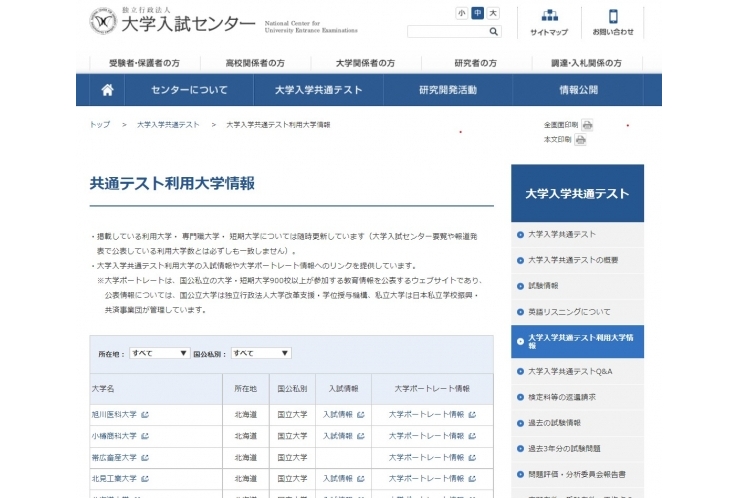Set font size to small (小)

pos(462,13)
